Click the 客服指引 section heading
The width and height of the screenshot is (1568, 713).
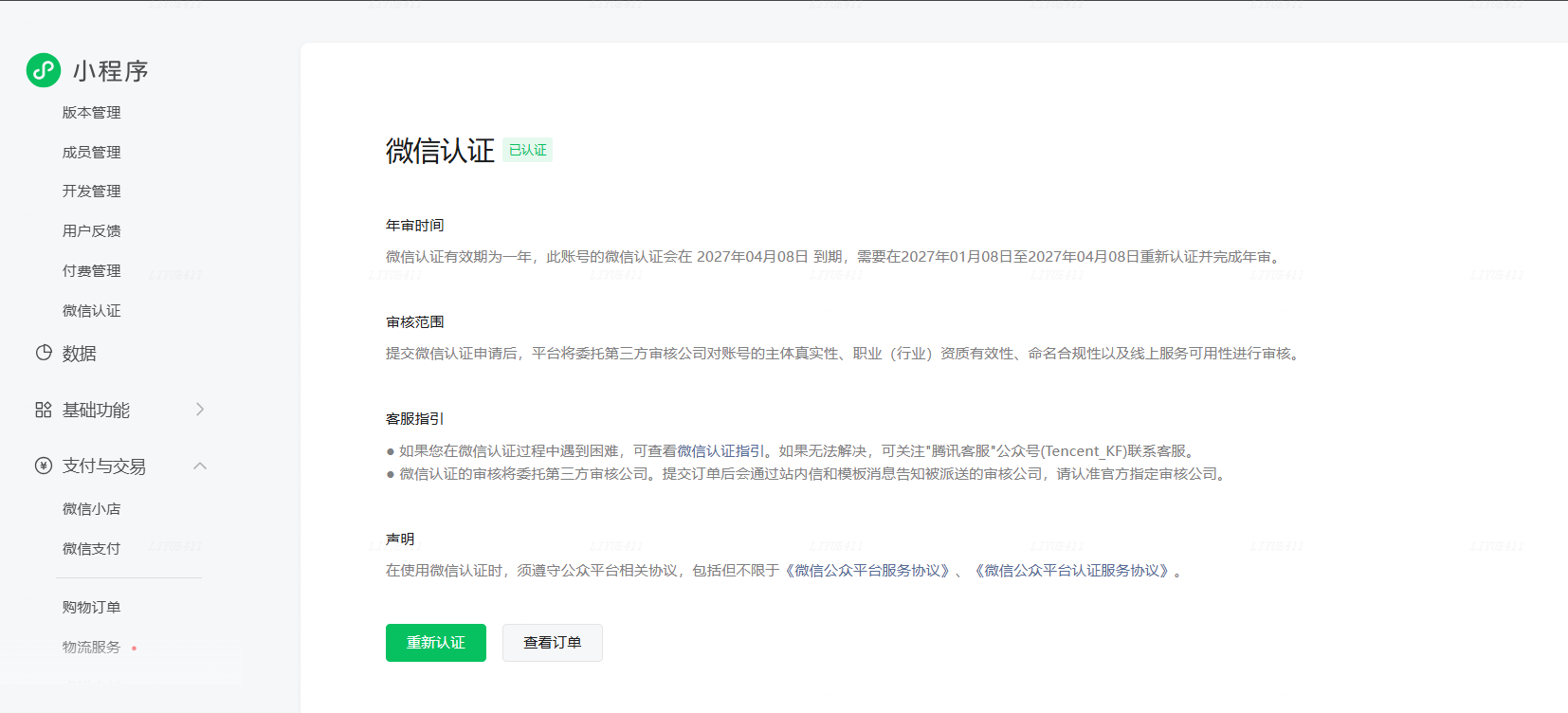pos(415,419)
